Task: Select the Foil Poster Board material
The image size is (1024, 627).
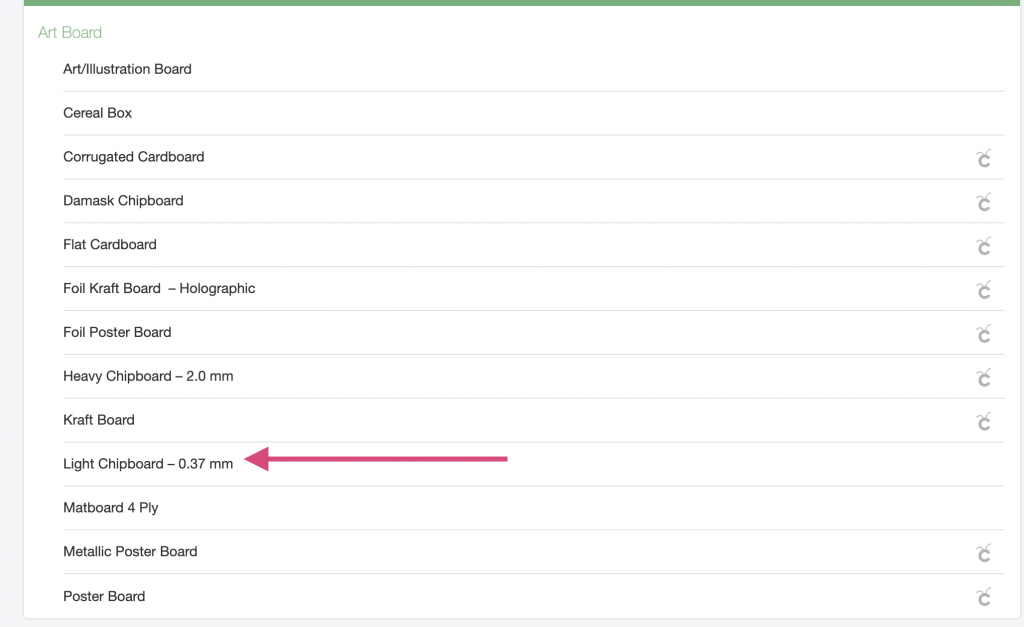Action: pyautogui.click(x=118, y=332)
